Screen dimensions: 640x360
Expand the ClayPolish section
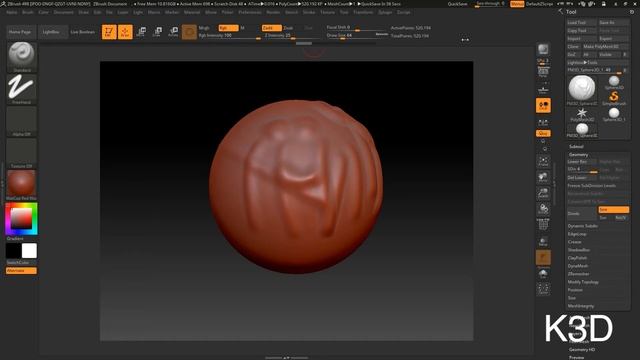pyautogui.click(x=577, y=258)
